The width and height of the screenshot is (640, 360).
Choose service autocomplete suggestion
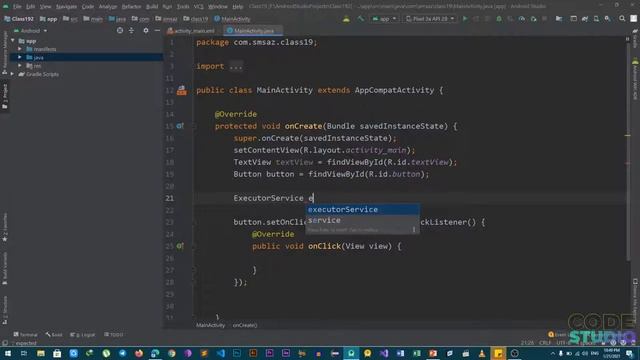362,220
